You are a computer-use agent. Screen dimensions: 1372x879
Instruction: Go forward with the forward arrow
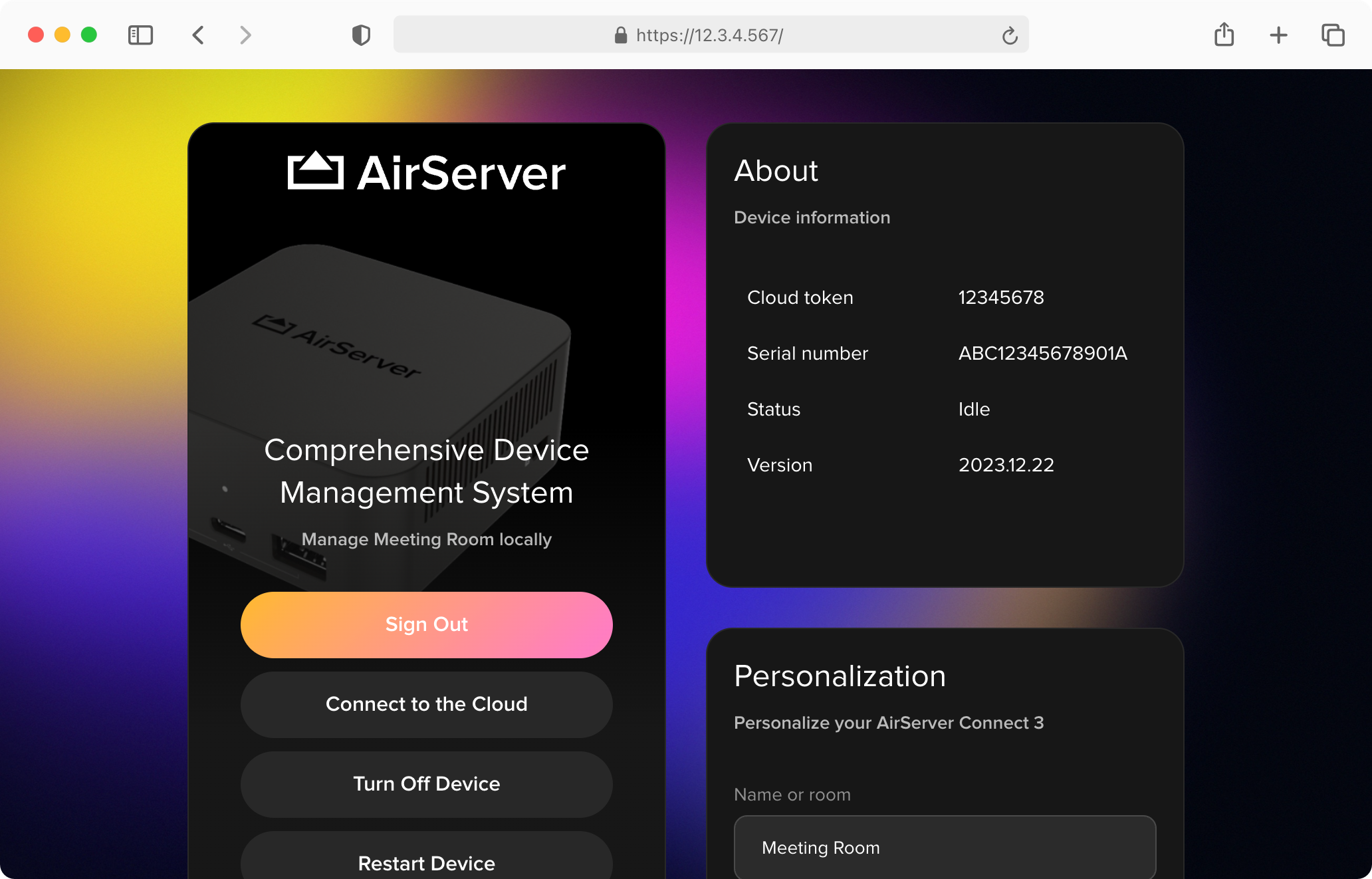click(x=245, y=35)
